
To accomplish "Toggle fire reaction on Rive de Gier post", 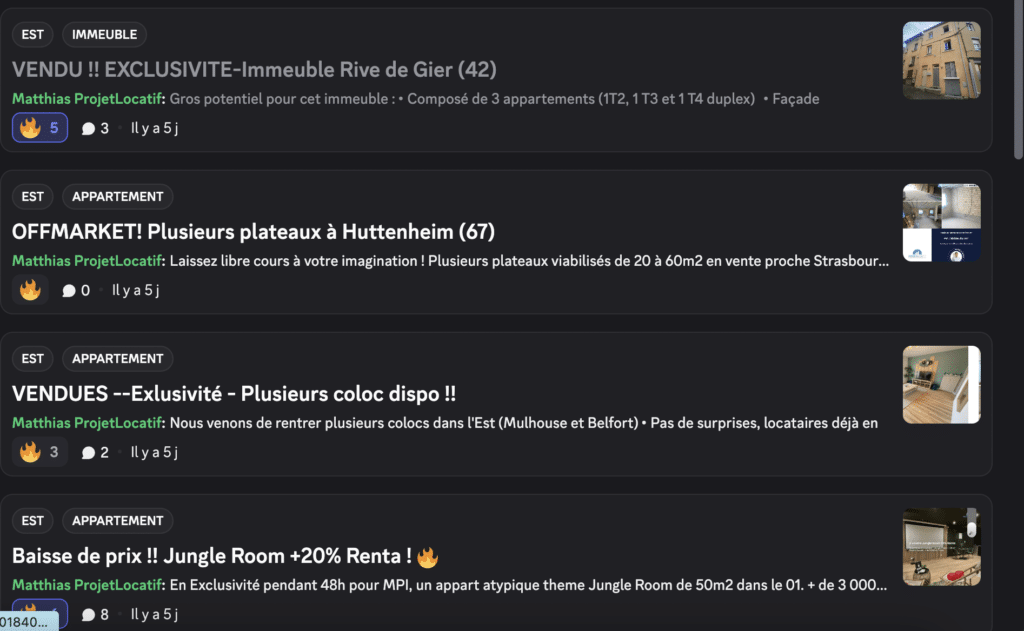I will [40, 128].
